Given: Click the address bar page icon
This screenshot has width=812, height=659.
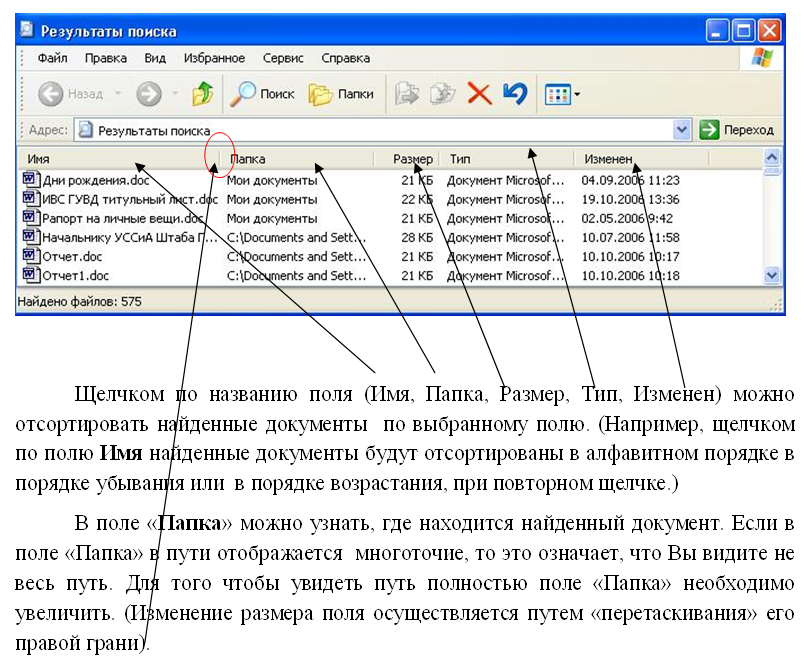Looking at the screenshot, I should (85, 129).
